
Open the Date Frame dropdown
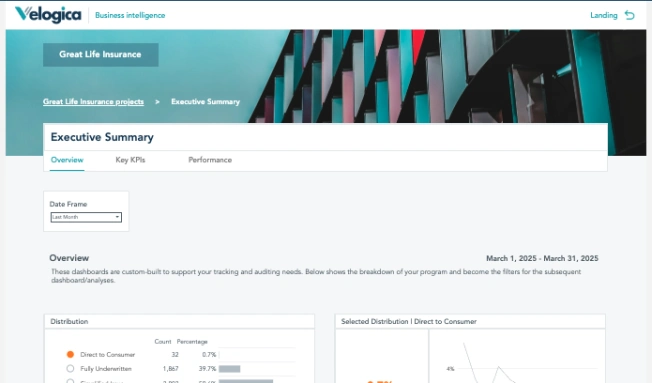tap(86, 217)
